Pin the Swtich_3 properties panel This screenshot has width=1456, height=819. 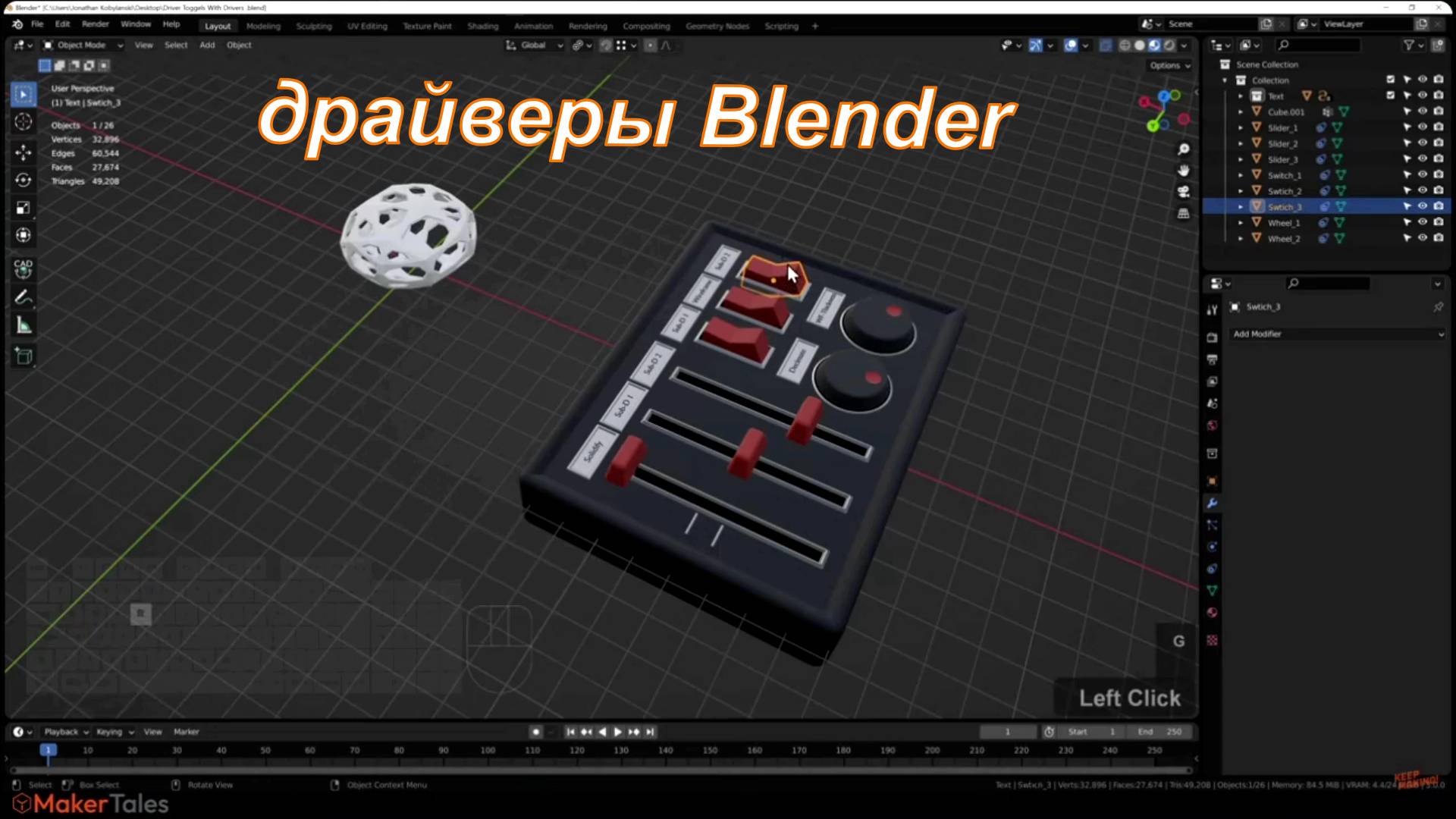click(1438, 307)
